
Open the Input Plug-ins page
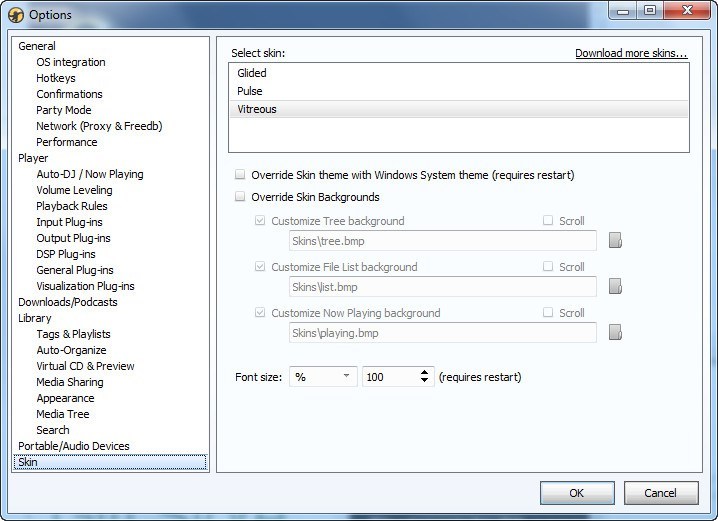click(x=69, y=223)
